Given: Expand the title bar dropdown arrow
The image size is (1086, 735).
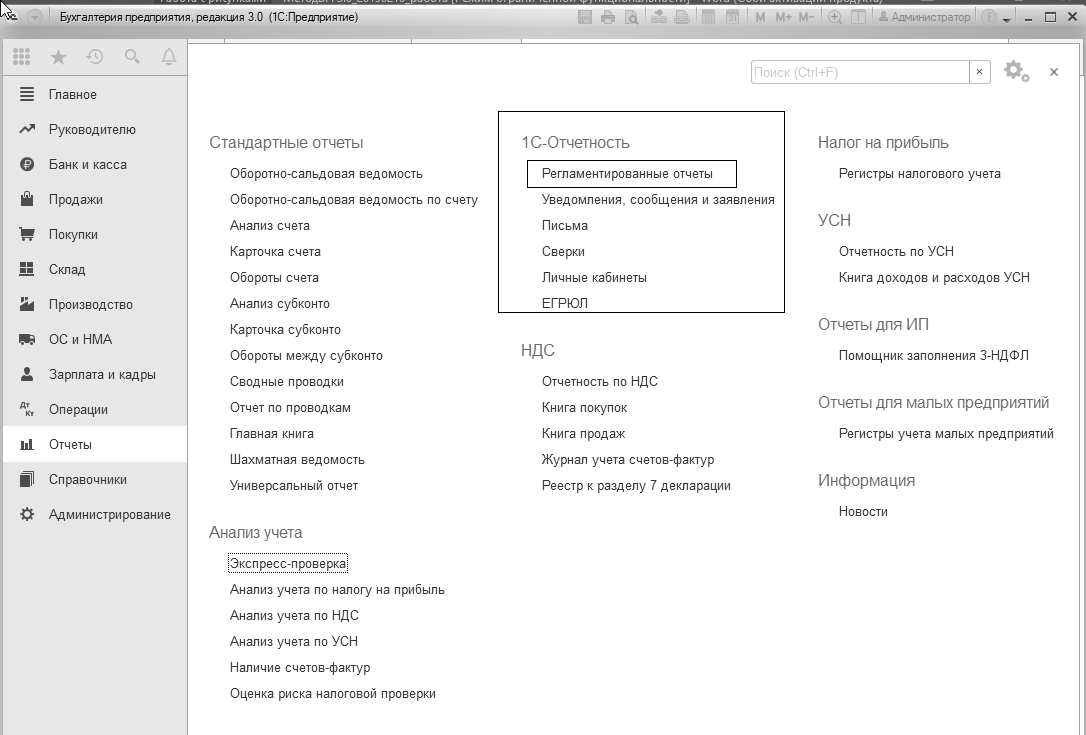Looking at the screenshot, I should click(x=1006, y=19).
